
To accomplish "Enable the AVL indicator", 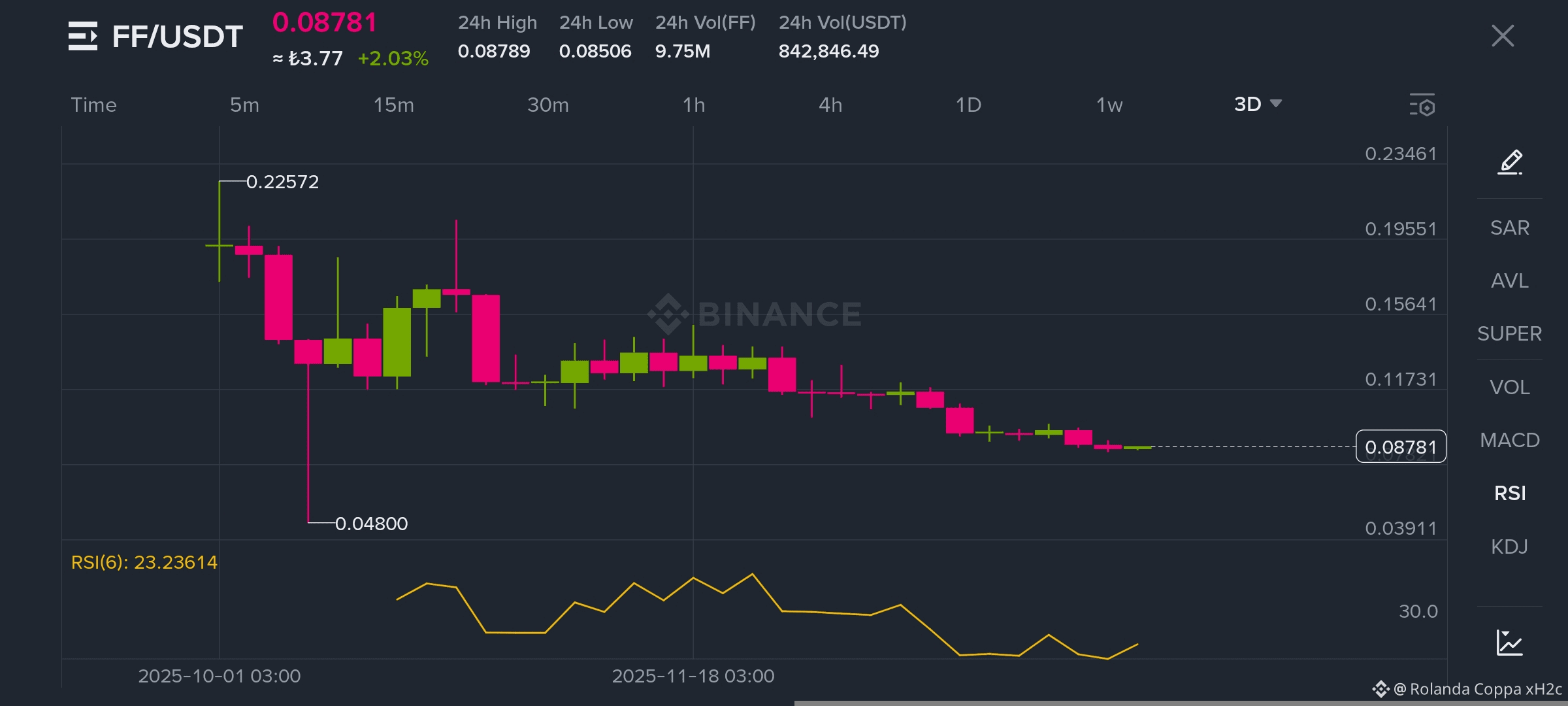I will (1509, 280).
